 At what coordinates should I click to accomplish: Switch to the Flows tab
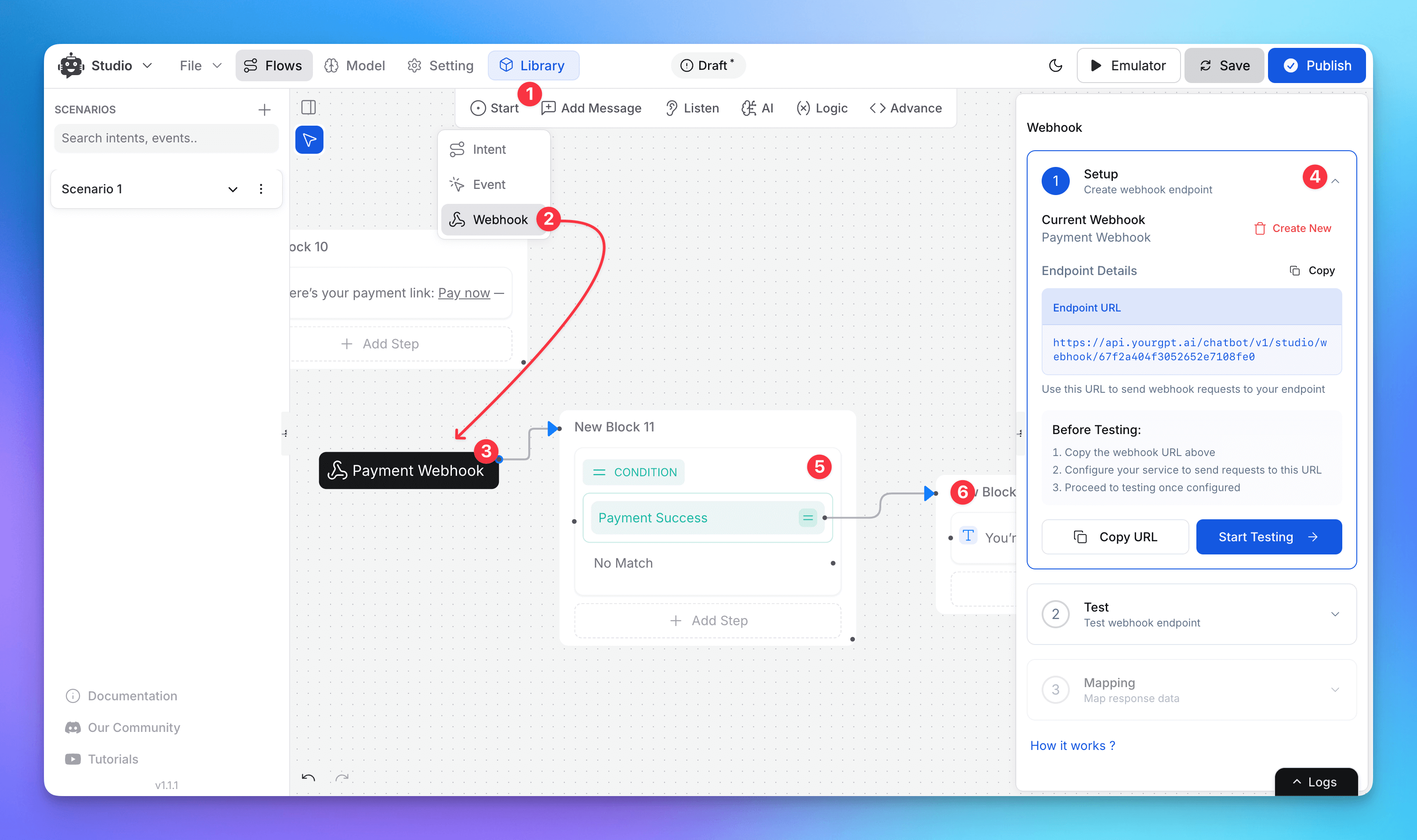click(273, 65)
